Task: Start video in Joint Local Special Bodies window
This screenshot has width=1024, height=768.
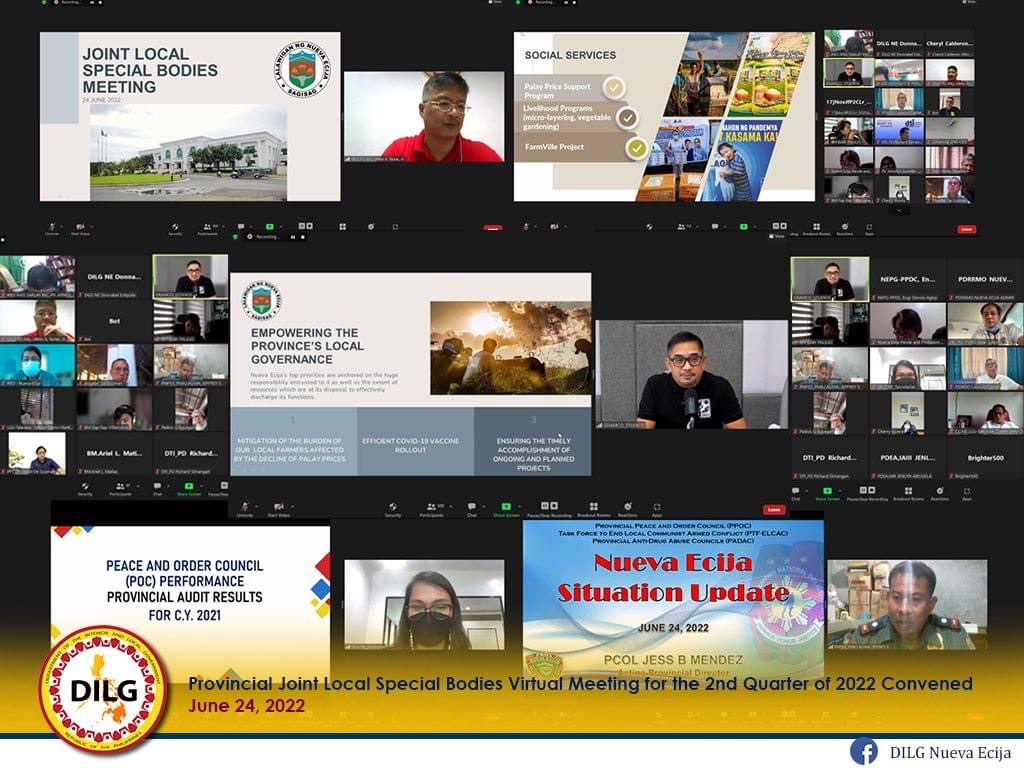Action: (80, 229)
